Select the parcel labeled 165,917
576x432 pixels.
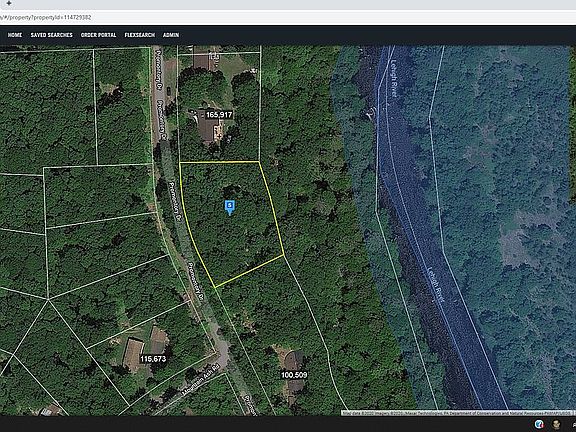pyautogui.click(x=219, y=115)
